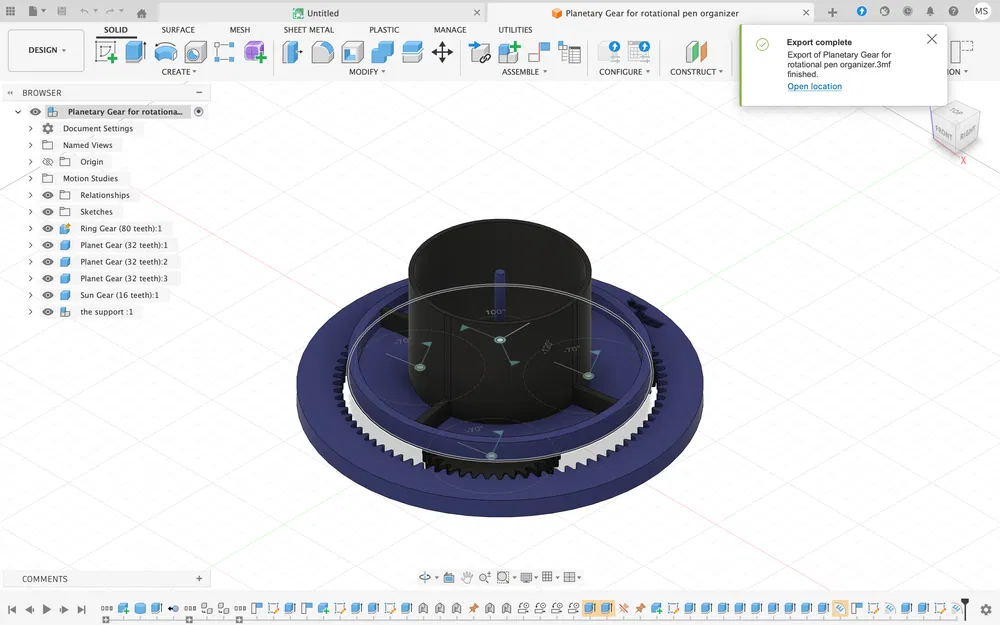Click the Open location link
The width and height of the screenshot is (1000, 625).
(x=814, y=87)
